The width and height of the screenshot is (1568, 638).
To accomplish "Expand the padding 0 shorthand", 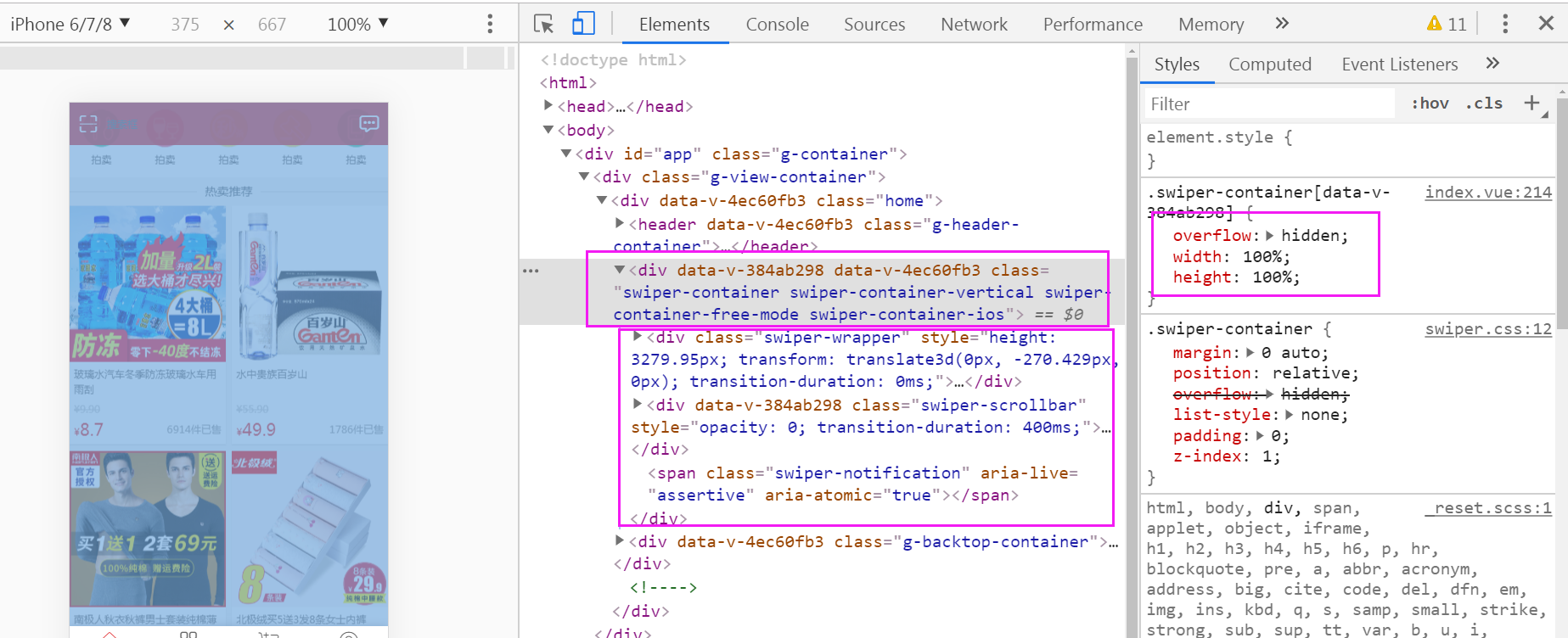I will coord(1261,436).
